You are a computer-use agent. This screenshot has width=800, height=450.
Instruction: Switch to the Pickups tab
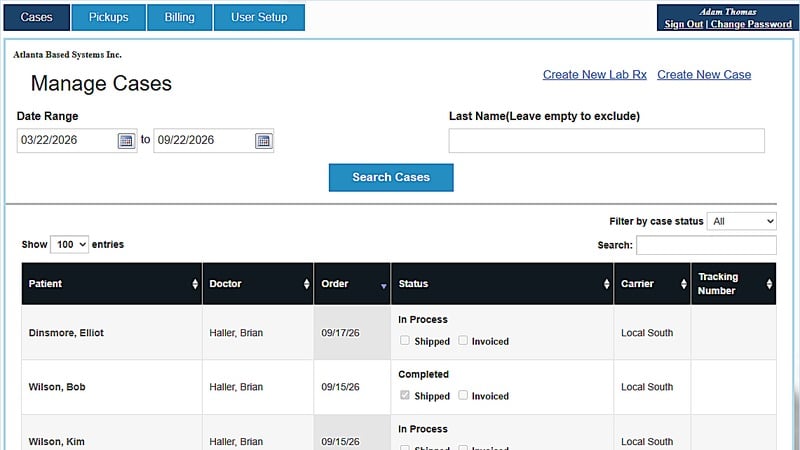pyautogui.click(x=109, y=17)
